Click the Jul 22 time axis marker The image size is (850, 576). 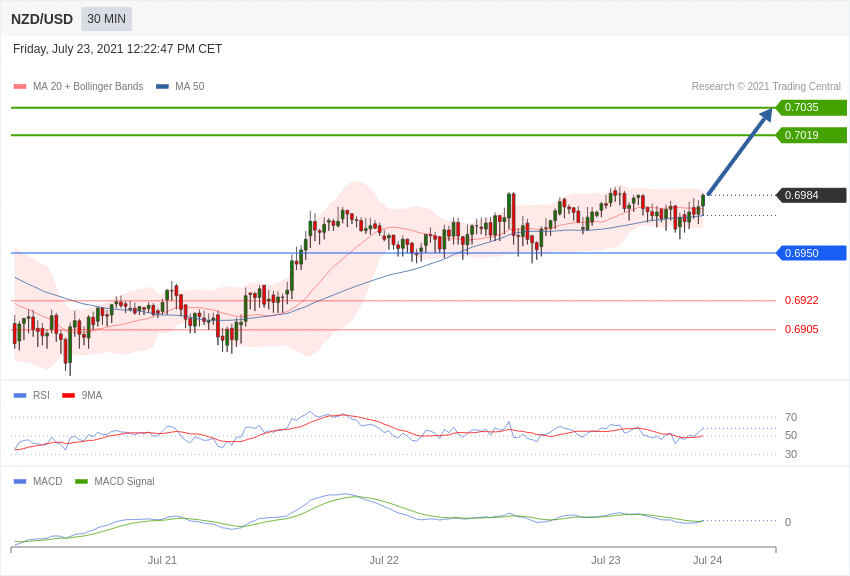384,560
